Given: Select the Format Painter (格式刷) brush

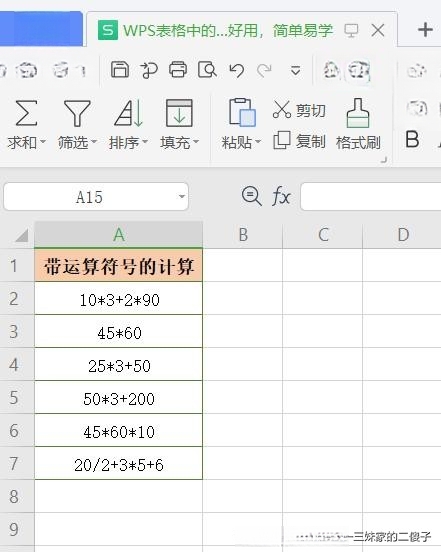Looking at the screenshot, I should point(358,124).
